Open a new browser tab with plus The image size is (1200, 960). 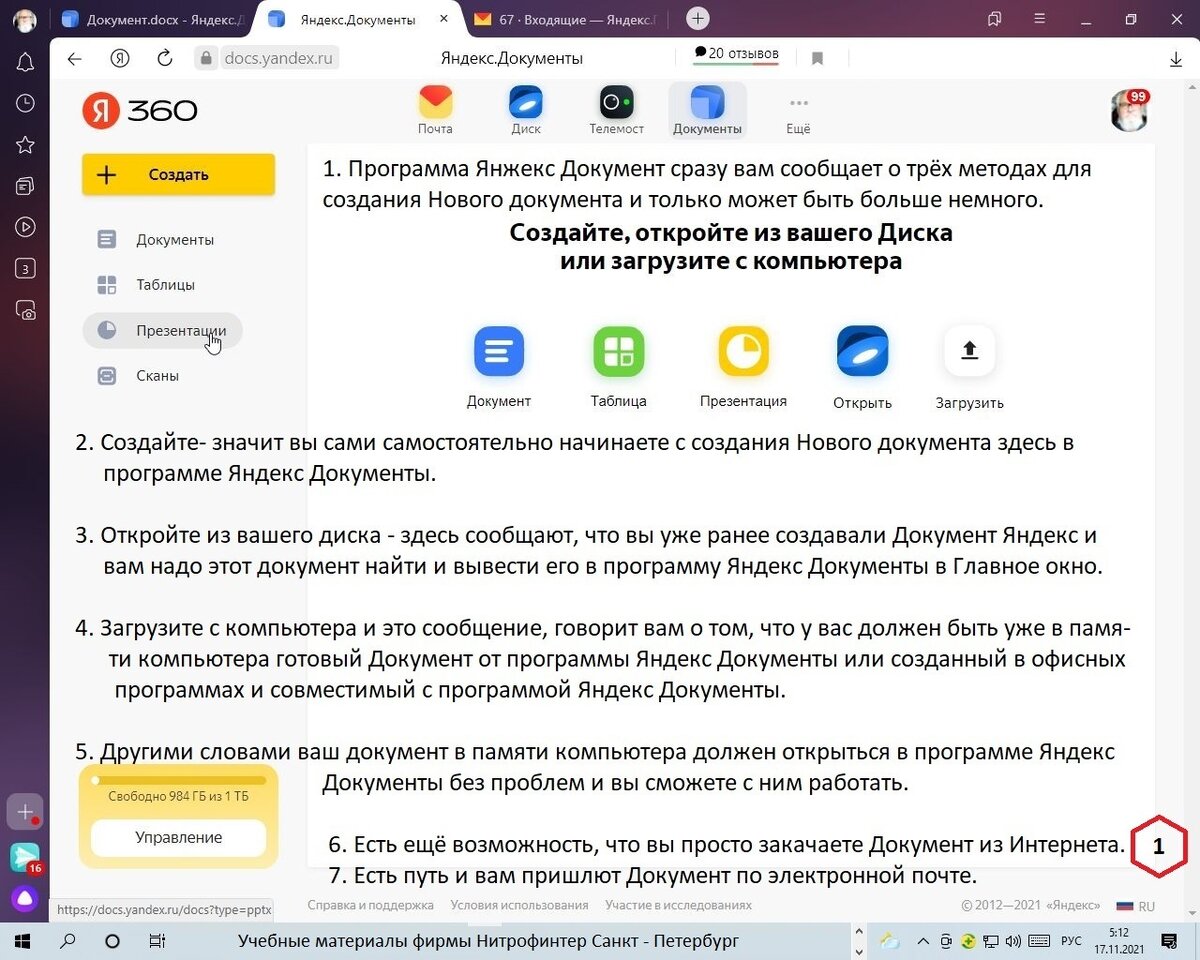(x=698, y=19)
